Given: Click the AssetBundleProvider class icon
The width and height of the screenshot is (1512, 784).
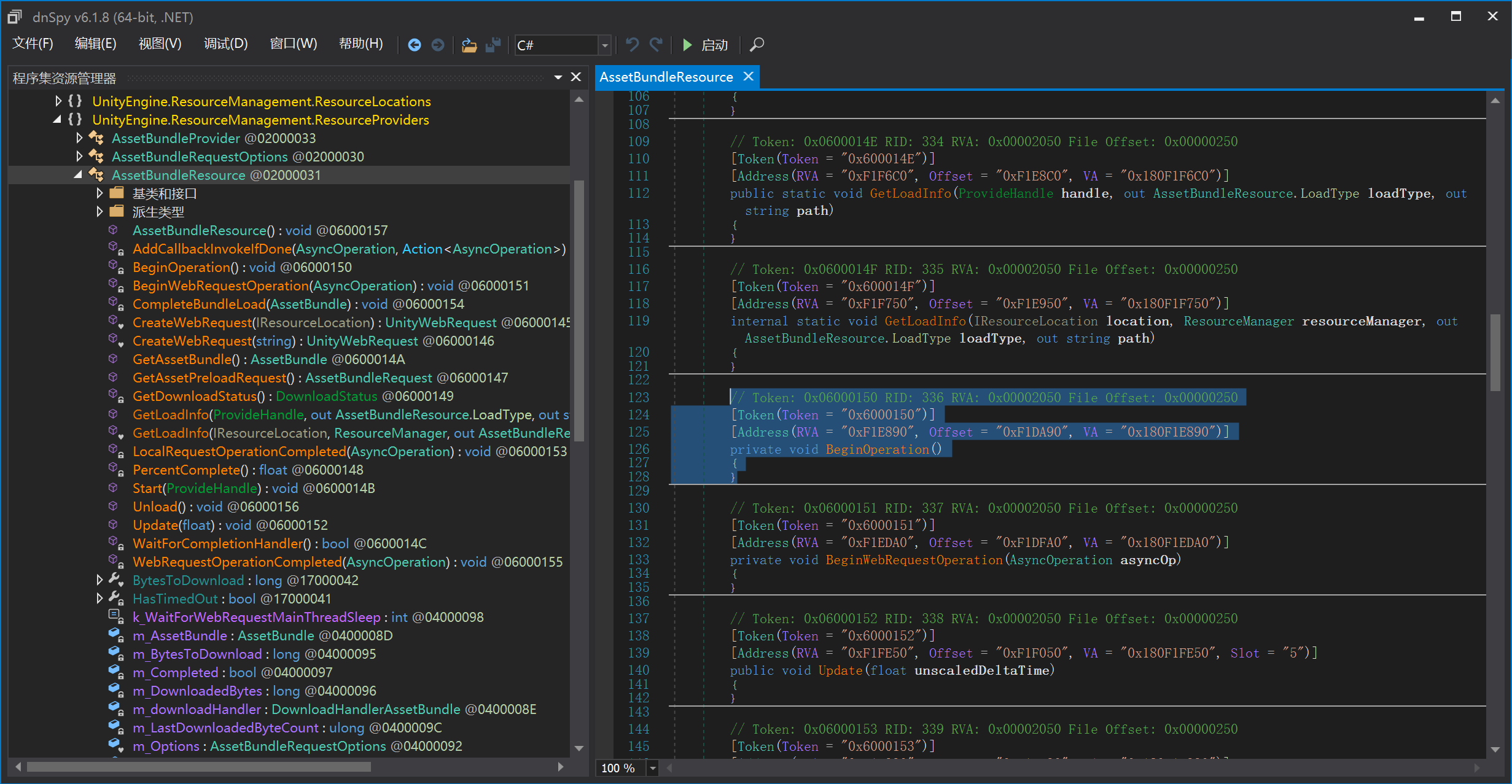Looking at the screenshot, I should [96, 138].
